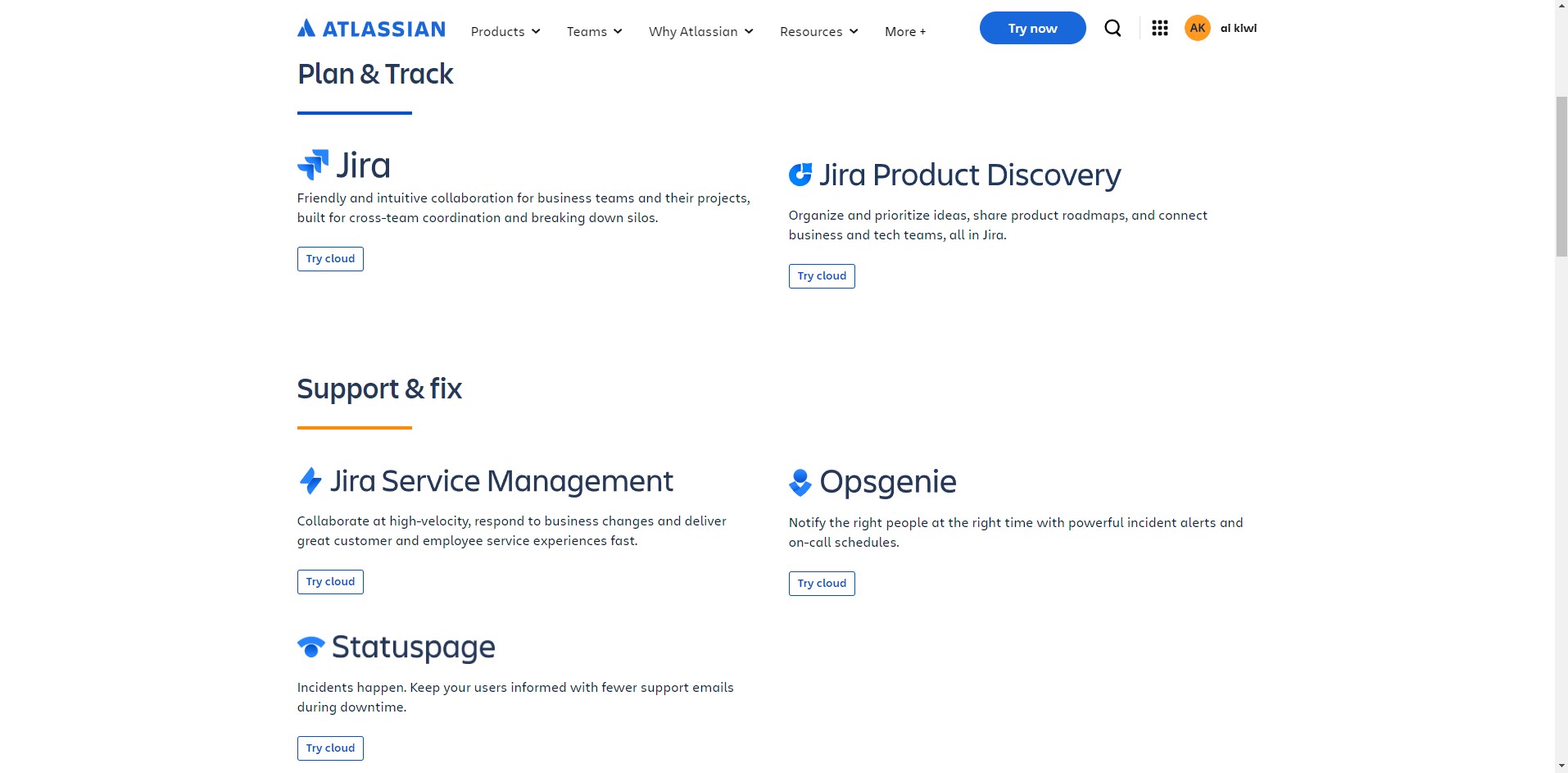Click Try cloud under Statuspage
1568x773 pixels.
point(330,748)
